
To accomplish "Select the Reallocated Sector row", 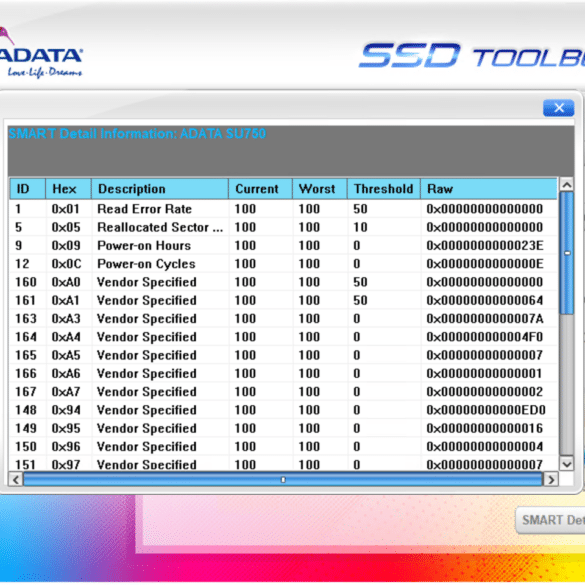I will pyautogui.click(x=284, y=227).
